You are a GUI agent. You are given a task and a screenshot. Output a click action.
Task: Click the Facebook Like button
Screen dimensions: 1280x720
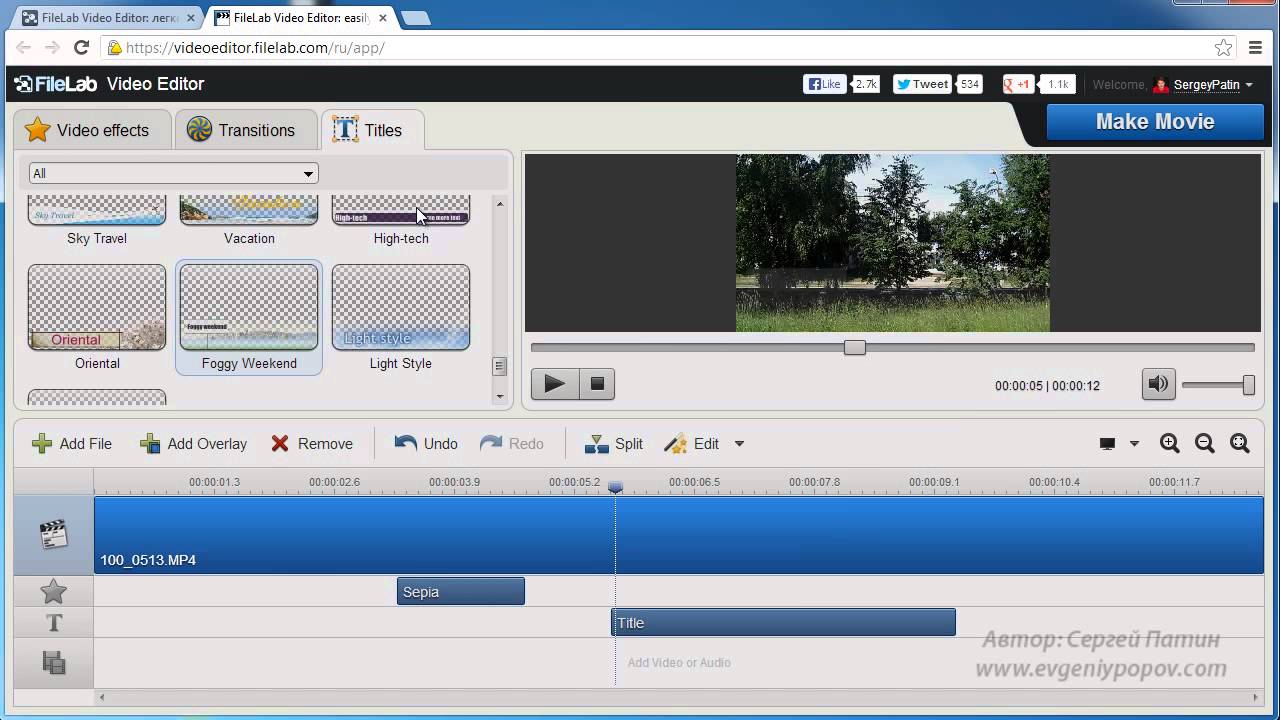[825, 85]
